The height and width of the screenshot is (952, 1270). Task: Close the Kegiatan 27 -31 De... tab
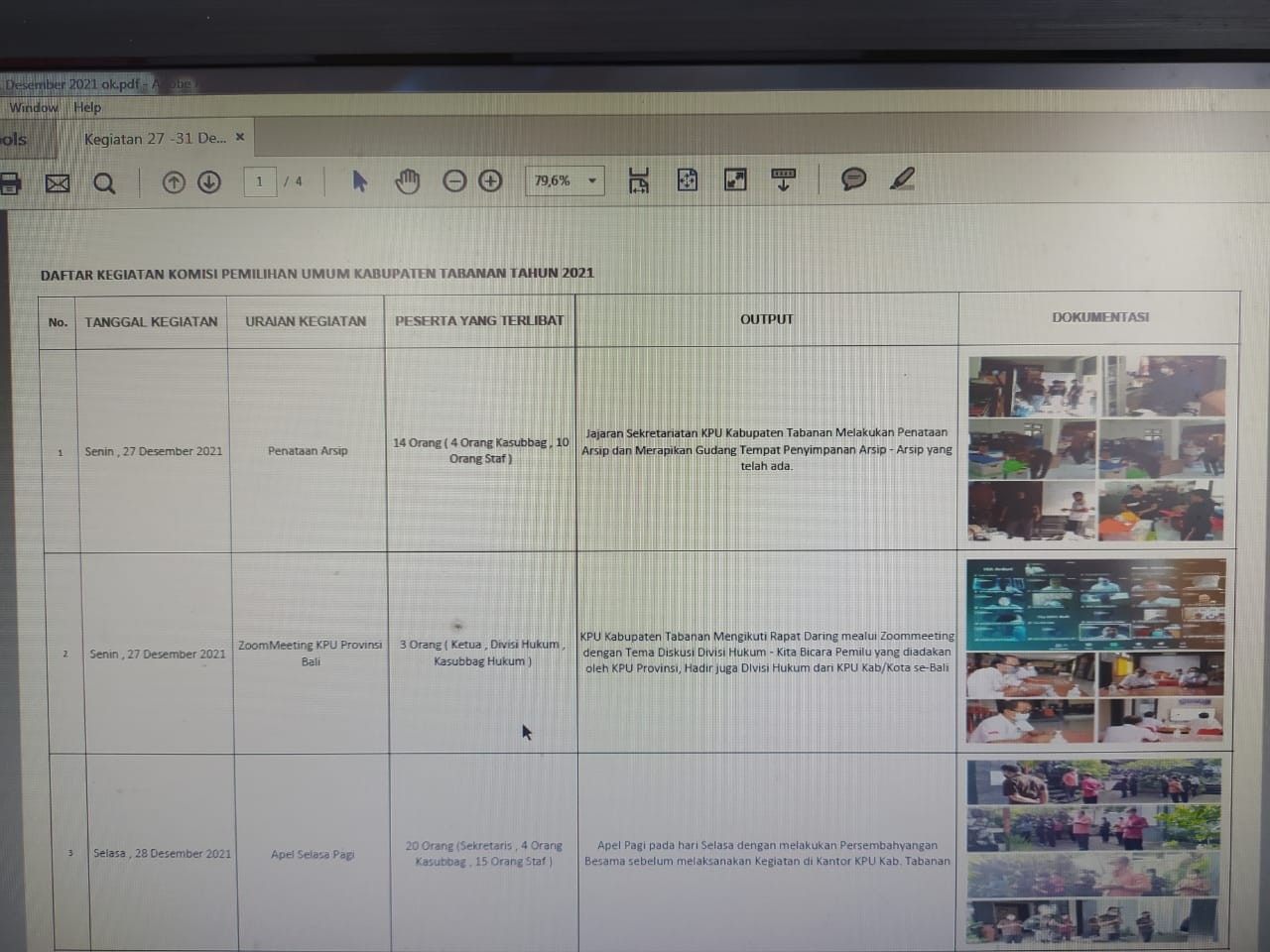pos(240,137)
